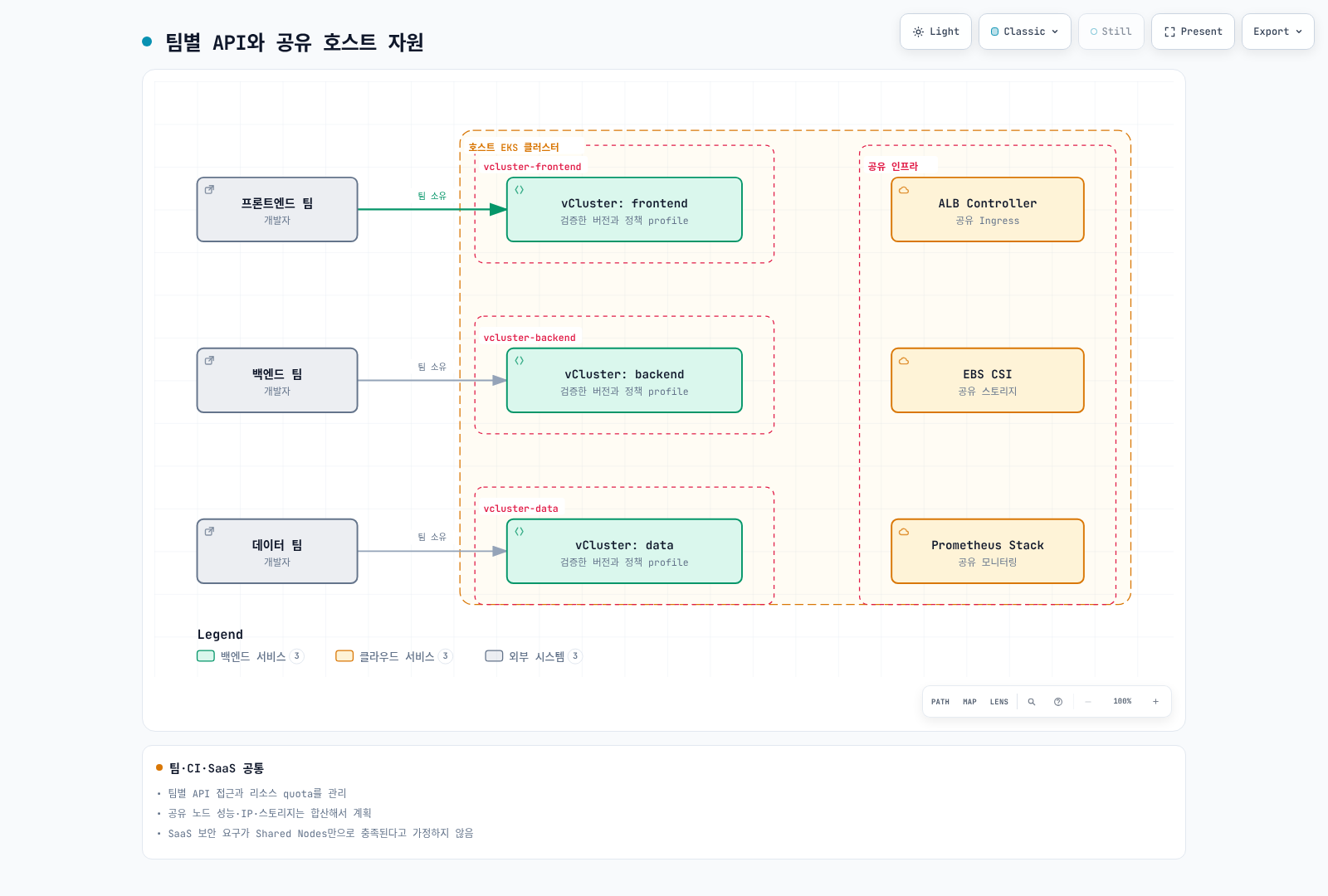Select the vcluster-backend group label

coord(530,338)
